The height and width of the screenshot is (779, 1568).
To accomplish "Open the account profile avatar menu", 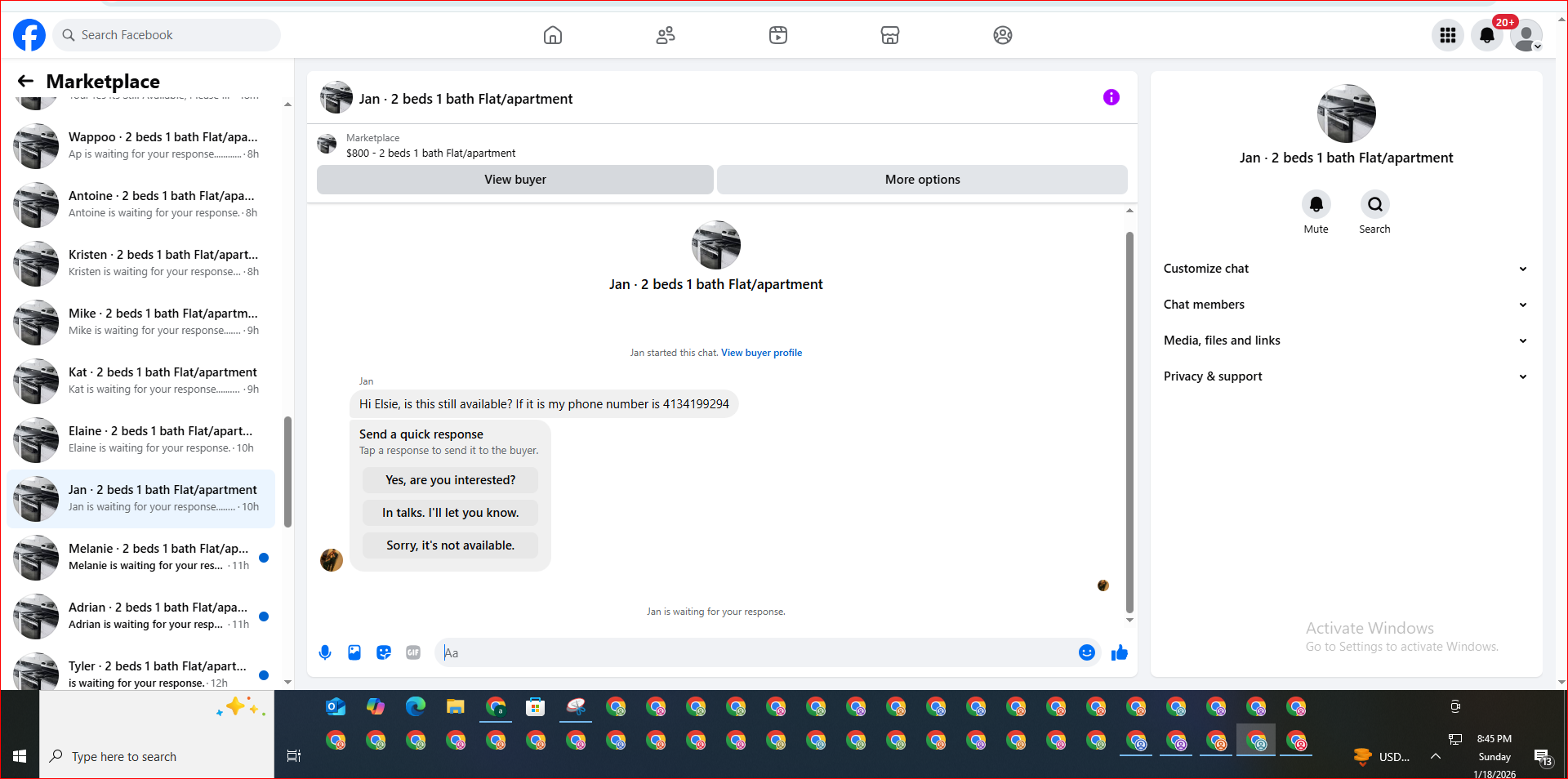I will pos(1526,35).
